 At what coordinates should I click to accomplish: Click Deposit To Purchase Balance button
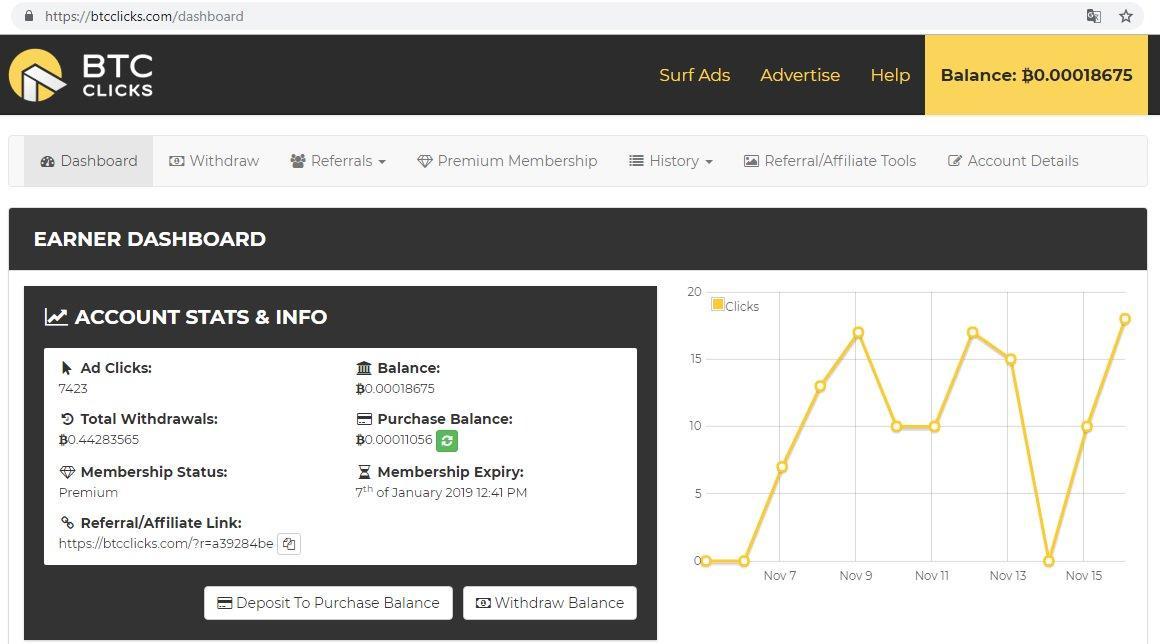tap(328, 603)
